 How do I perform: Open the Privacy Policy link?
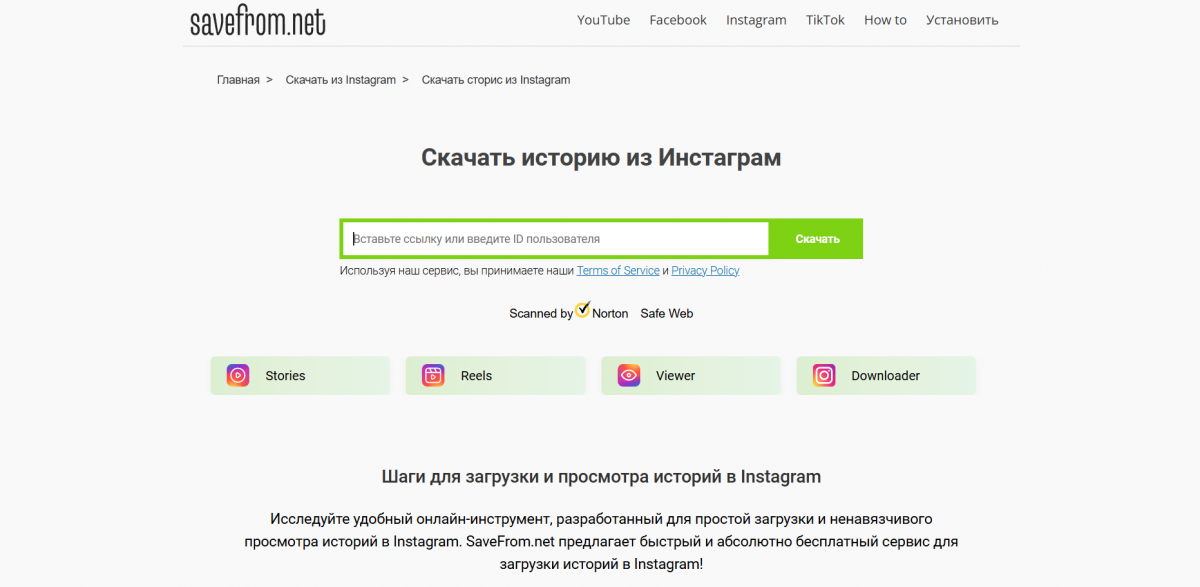705,271
